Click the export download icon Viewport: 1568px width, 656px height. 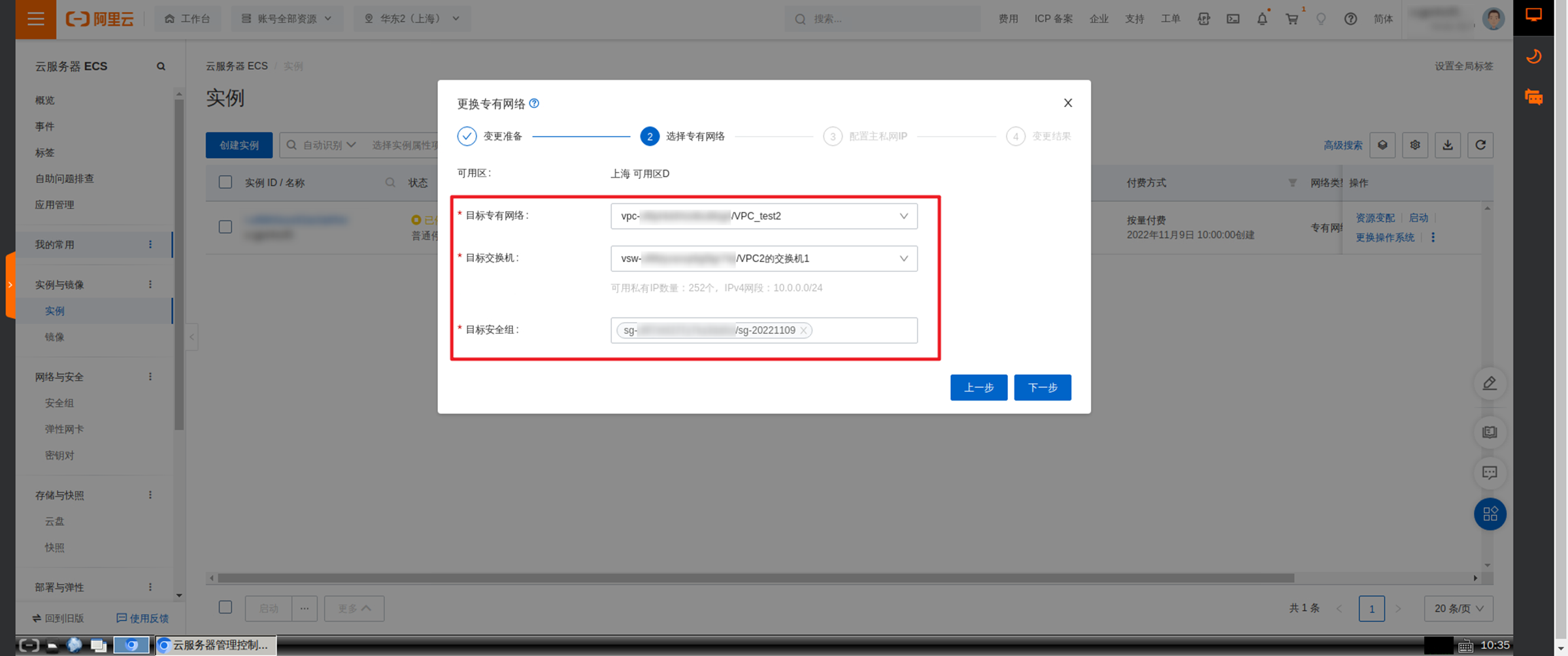pyautogui.click(x=1448, y=145)
